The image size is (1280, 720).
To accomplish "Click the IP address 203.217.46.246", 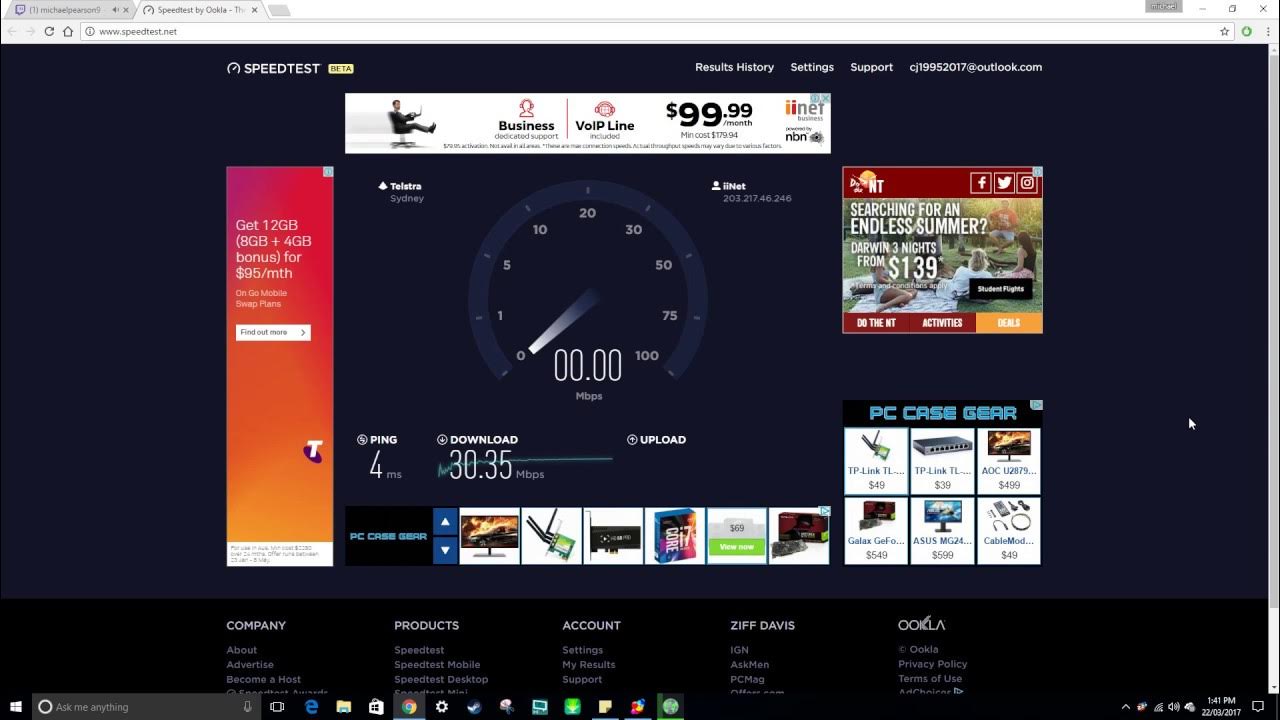I will [x=757, y=198].
